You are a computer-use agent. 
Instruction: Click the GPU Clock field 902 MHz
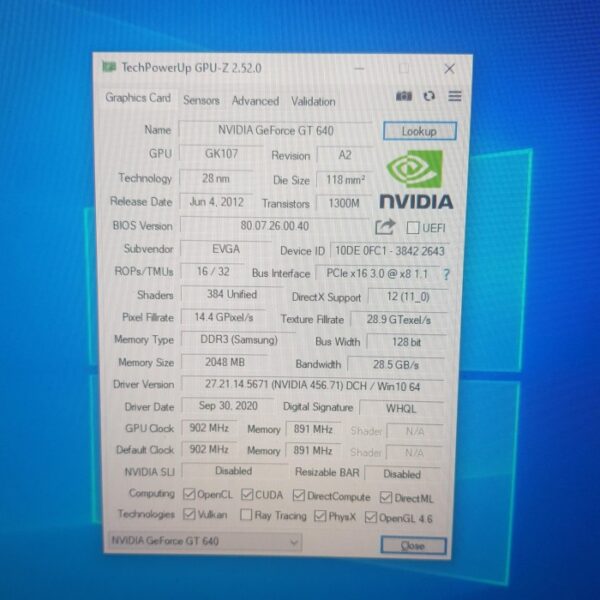[x=209, y=428]
